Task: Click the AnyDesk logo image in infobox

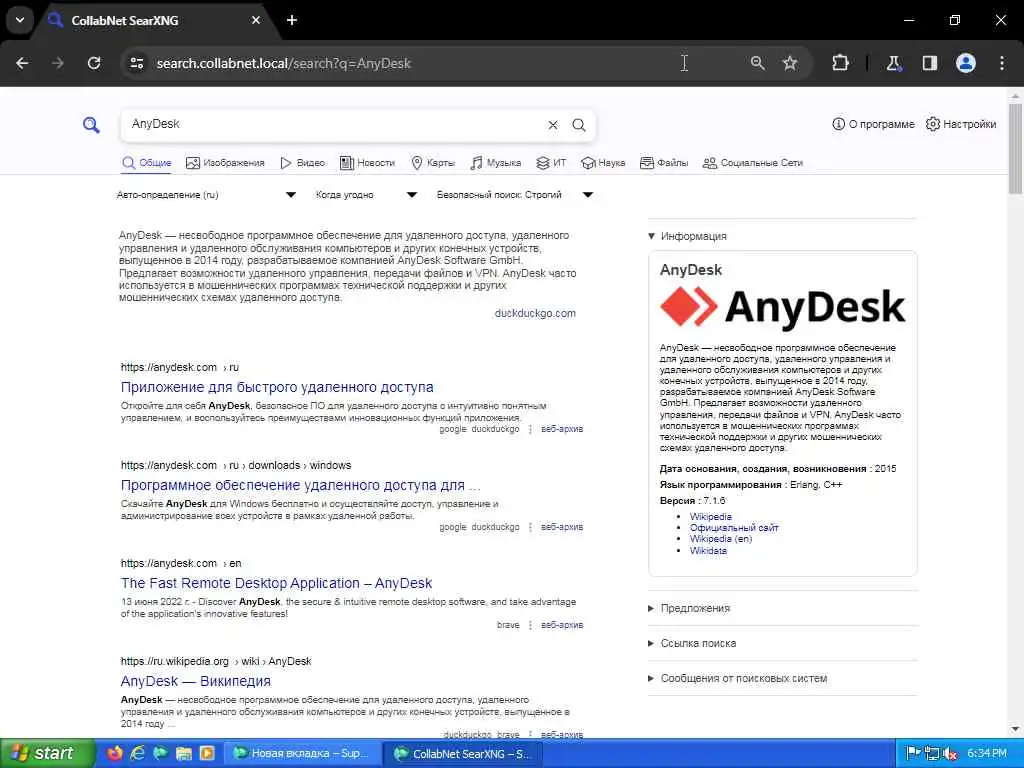Action: (x=782, y=307)
